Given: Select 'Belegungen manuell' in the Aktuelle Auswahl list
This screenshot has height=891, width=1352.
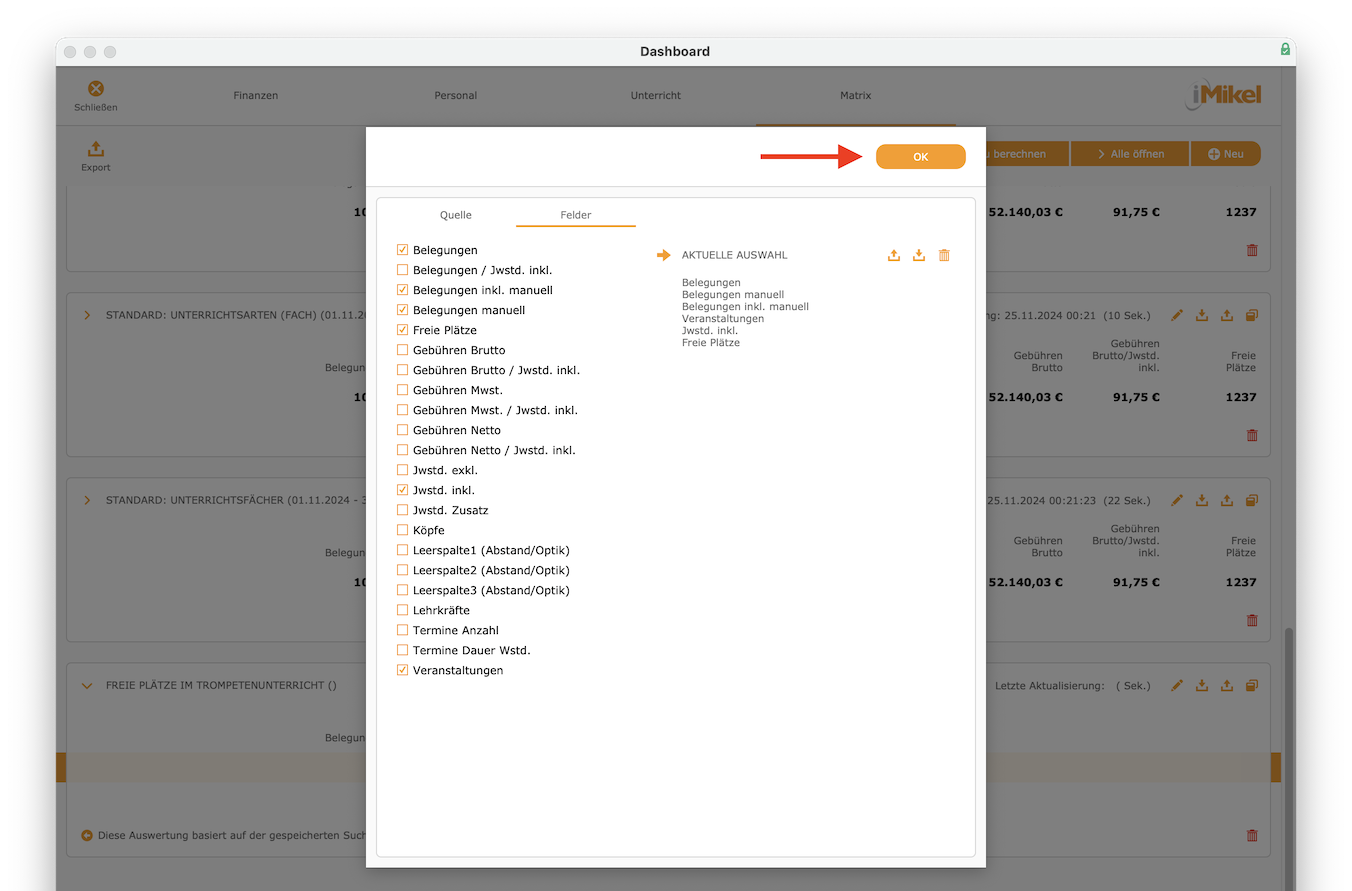Looking at the screenshot, I should click(x=733, y=295).
